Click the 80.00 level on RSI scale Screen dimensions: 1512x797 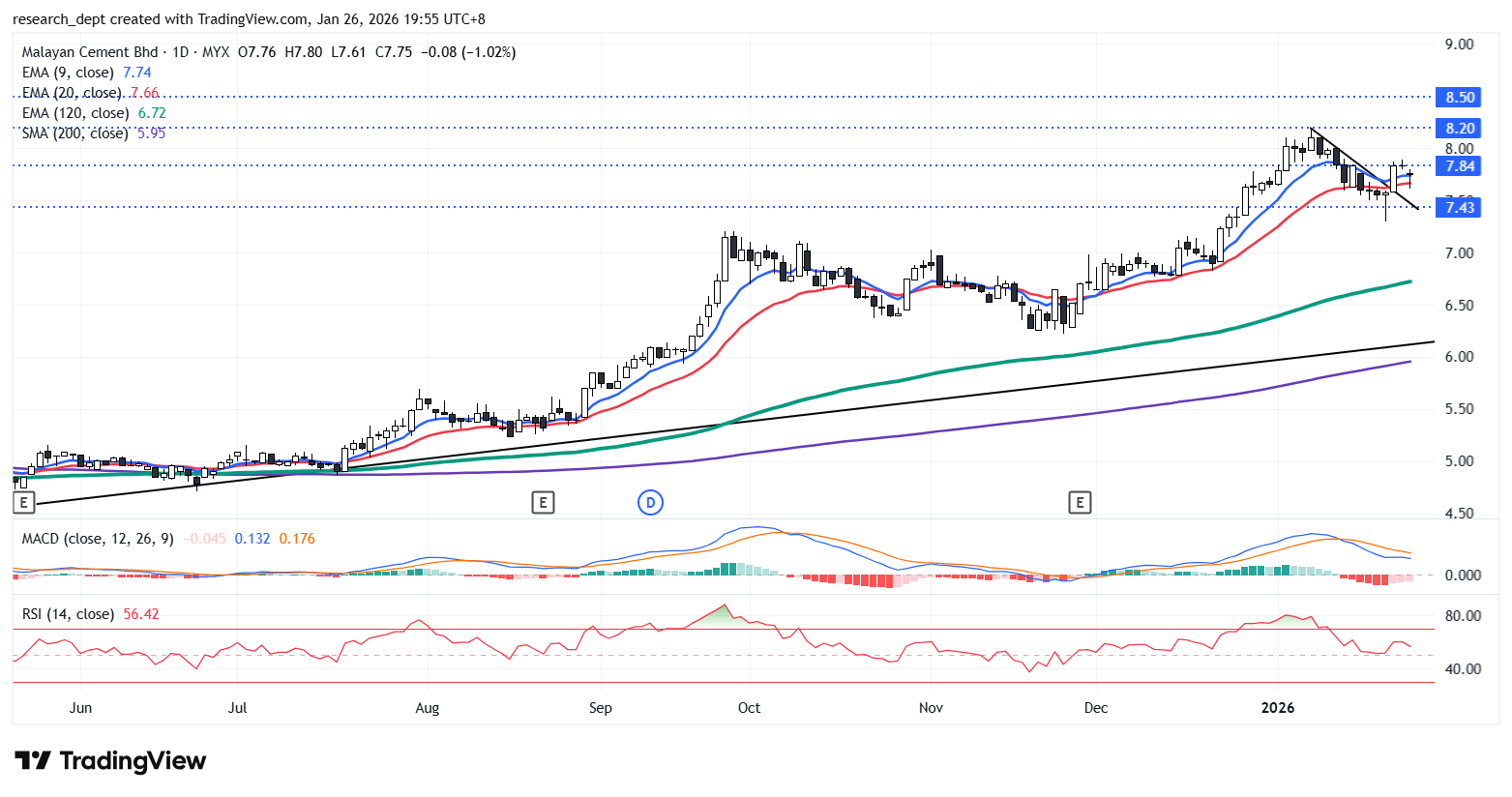click(x=1462, y=616)
